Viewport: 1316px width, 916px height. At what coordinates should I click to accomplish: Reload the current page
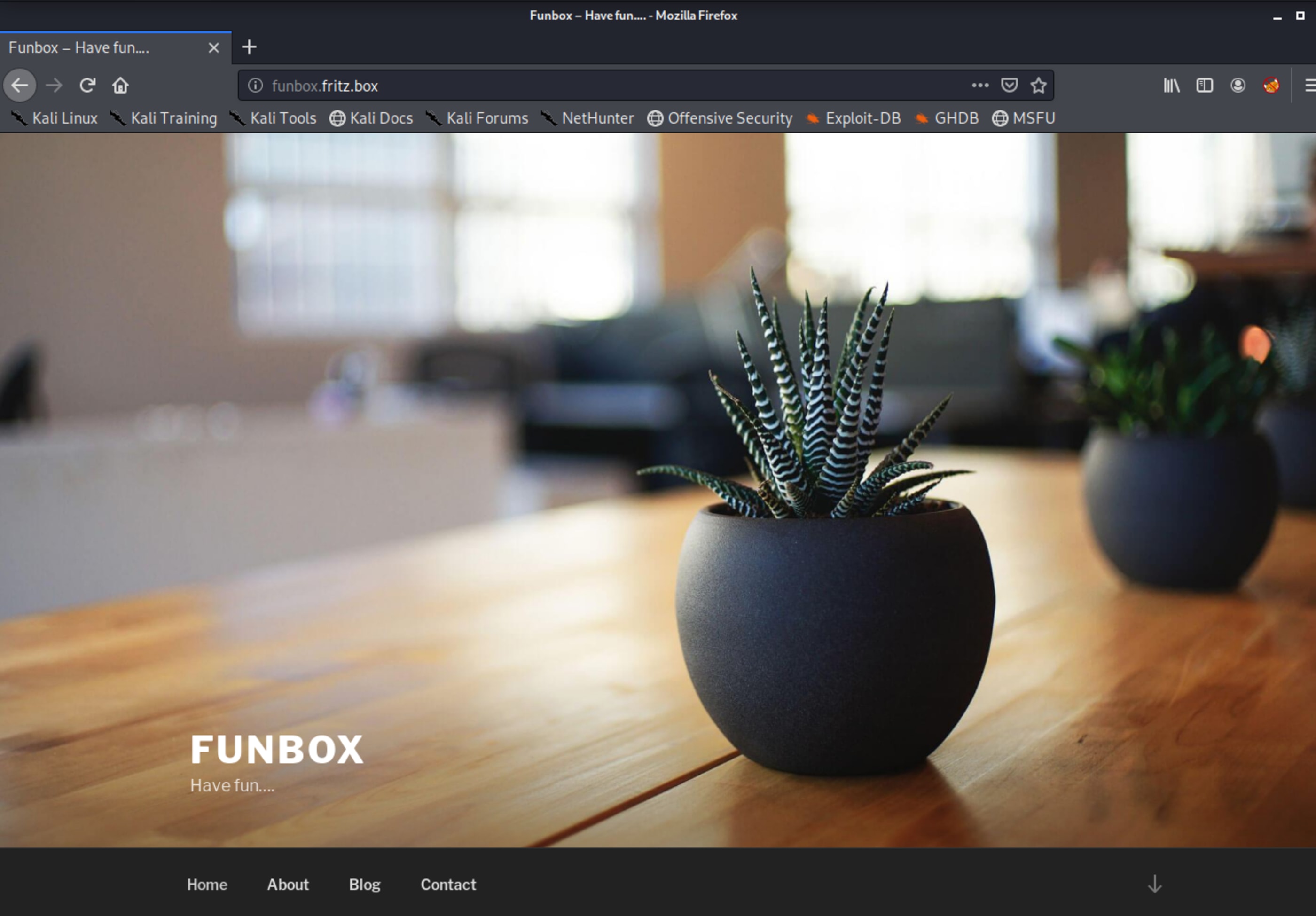click(87, 86)
